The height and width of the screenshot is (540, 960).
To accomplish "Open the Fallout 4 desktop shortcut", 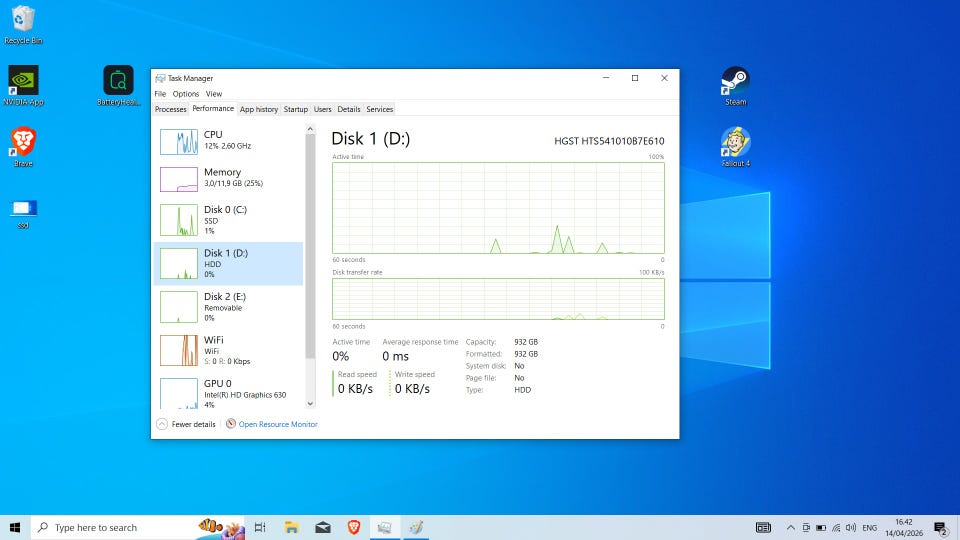I will 735,147.
